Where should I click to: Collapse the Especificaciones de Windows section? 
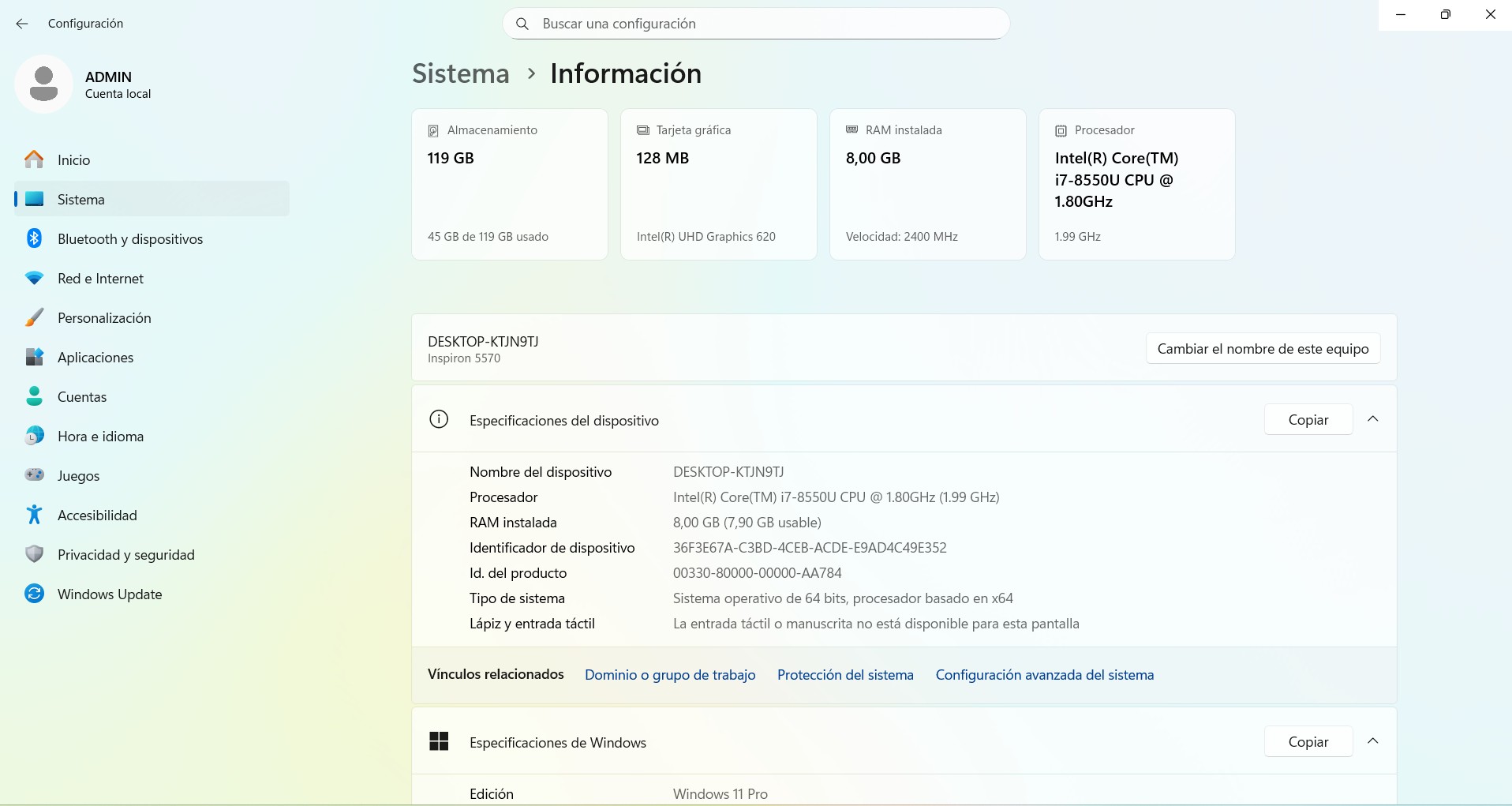(x=1373, y=741)
